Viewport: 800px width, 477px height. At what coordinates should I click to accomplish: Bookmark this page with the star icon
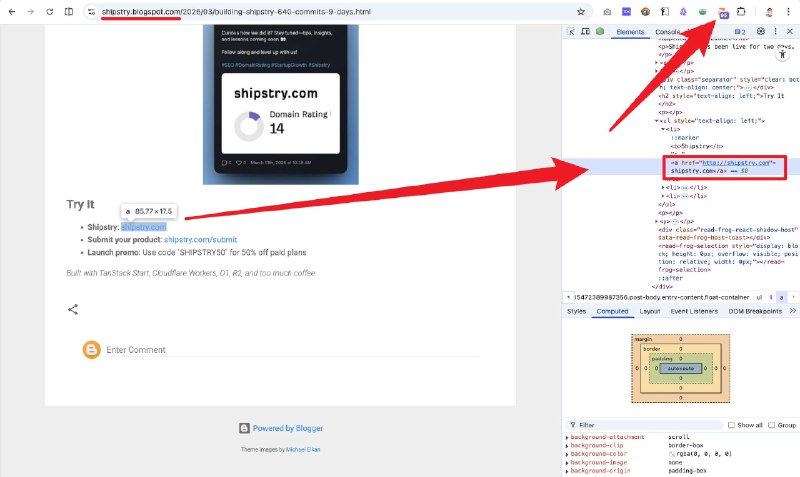coord(581,11)
